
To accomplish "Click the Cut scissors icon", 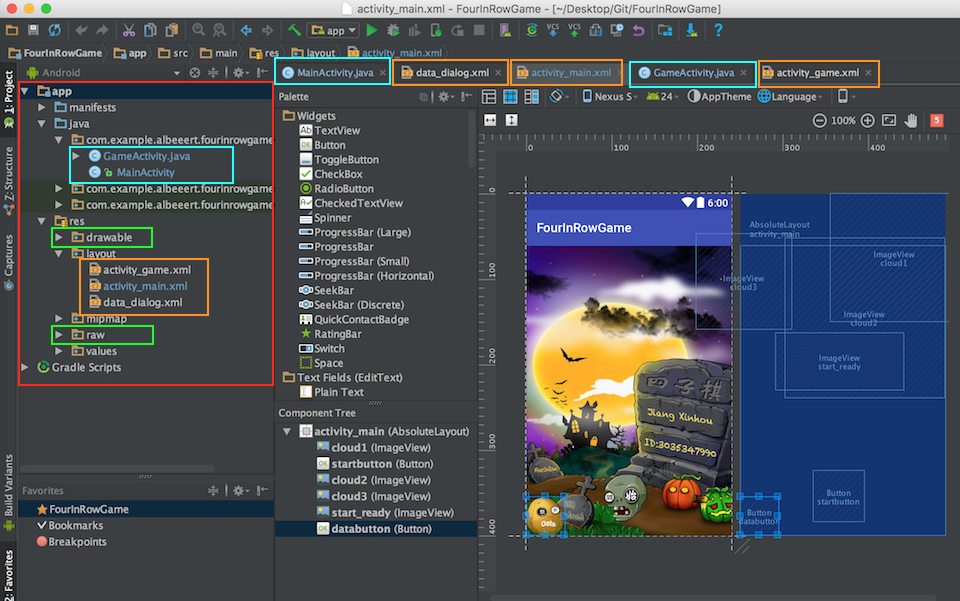I will point(129,30).
